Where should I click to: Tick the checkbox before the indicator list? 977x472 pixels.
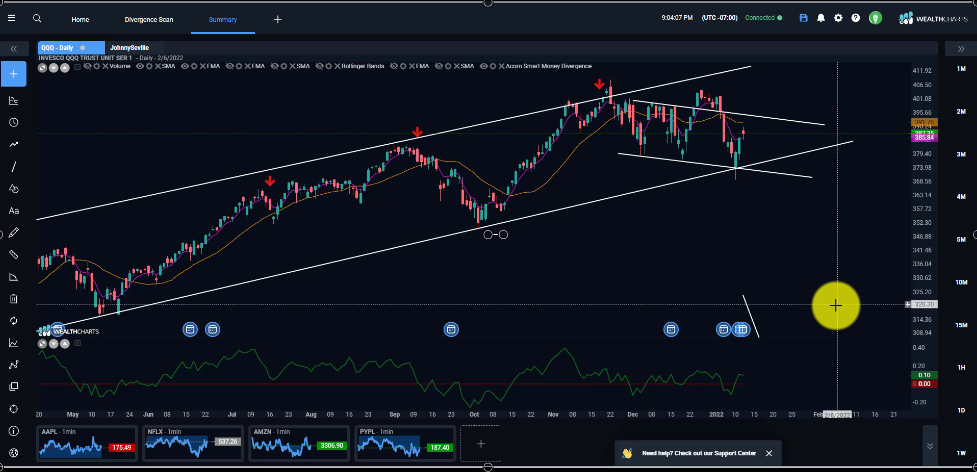(x=77, y=67)
